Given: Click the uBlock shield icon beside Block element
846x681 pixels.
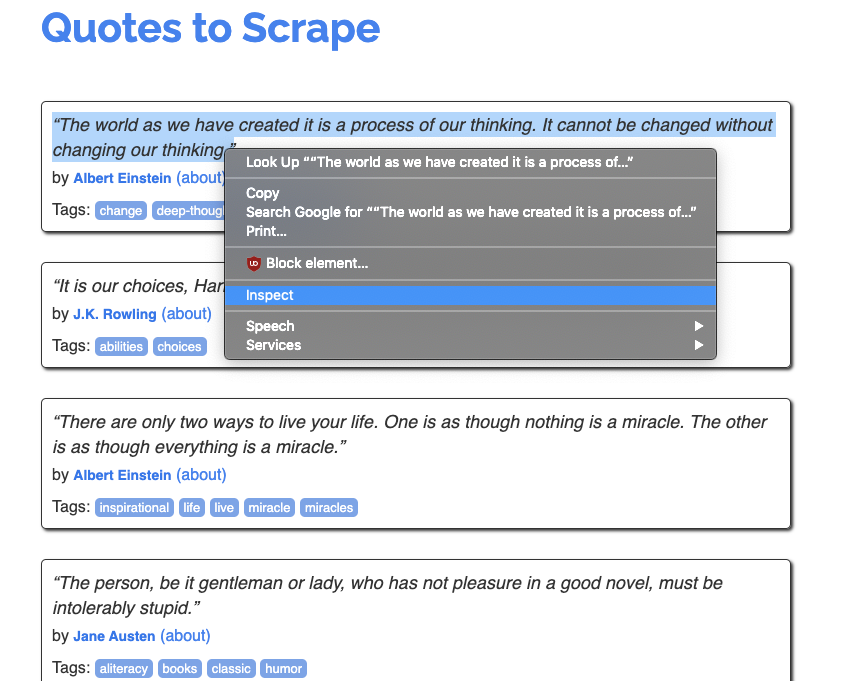Looking at the screenshot, I should tap(254, 263).
